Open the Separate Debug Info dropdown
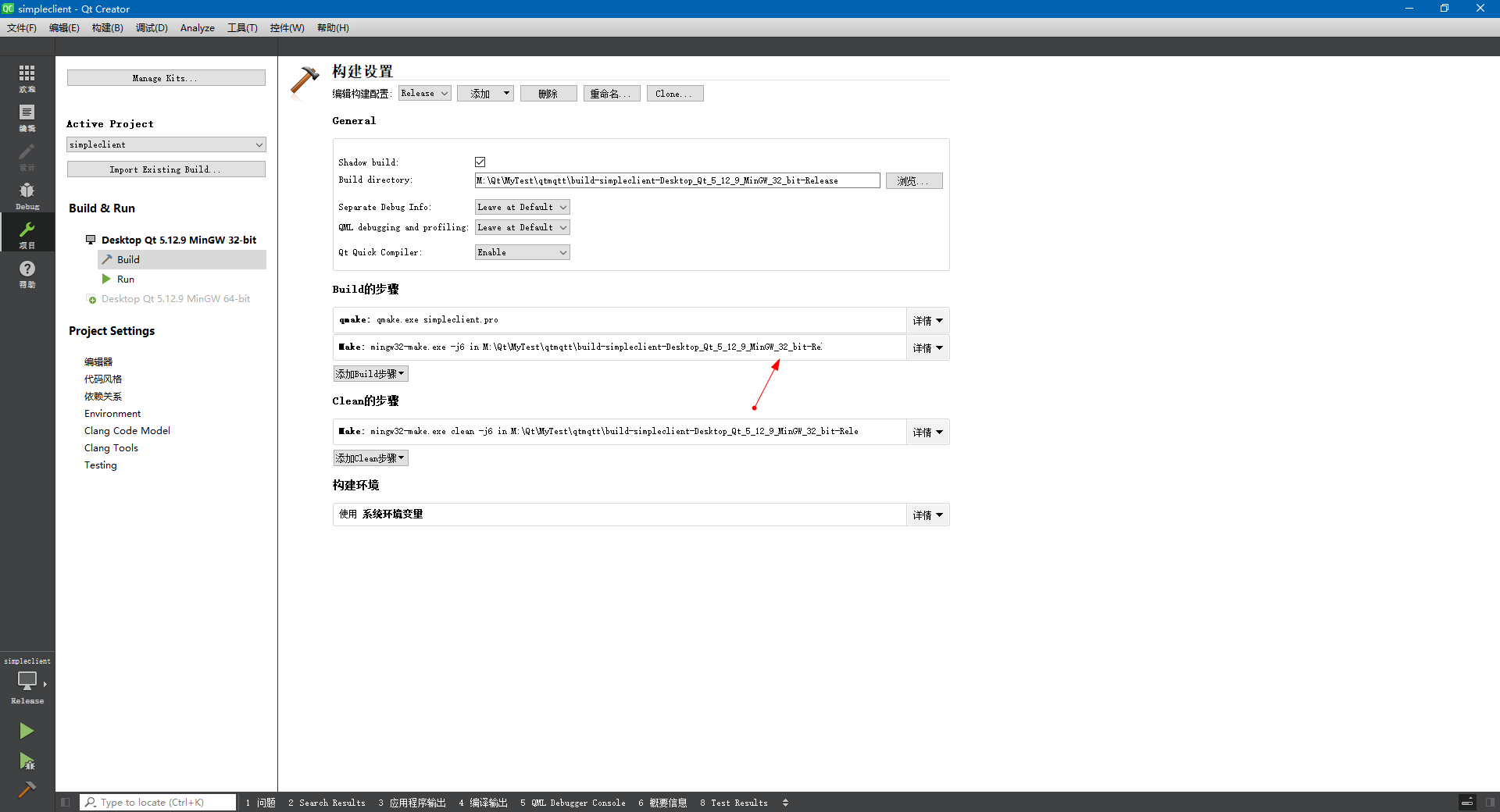 pos(521,207)
